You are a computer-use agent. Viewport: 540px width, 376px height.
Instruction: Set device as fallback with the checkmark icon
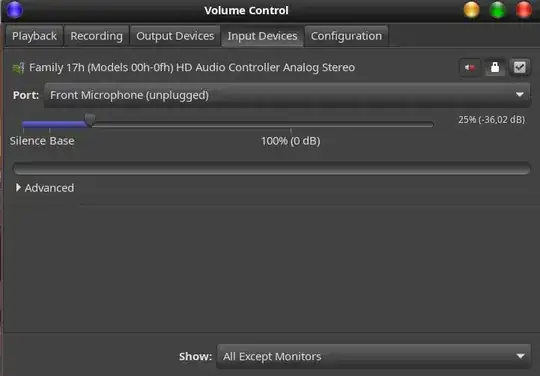(x=520, y=67)
